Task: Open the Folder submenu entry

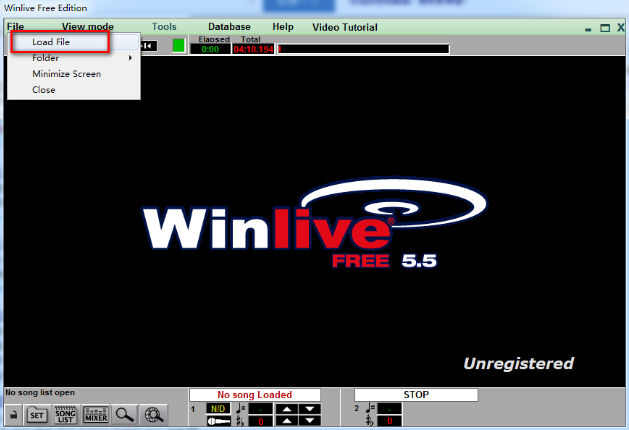Action: (74, 58)
